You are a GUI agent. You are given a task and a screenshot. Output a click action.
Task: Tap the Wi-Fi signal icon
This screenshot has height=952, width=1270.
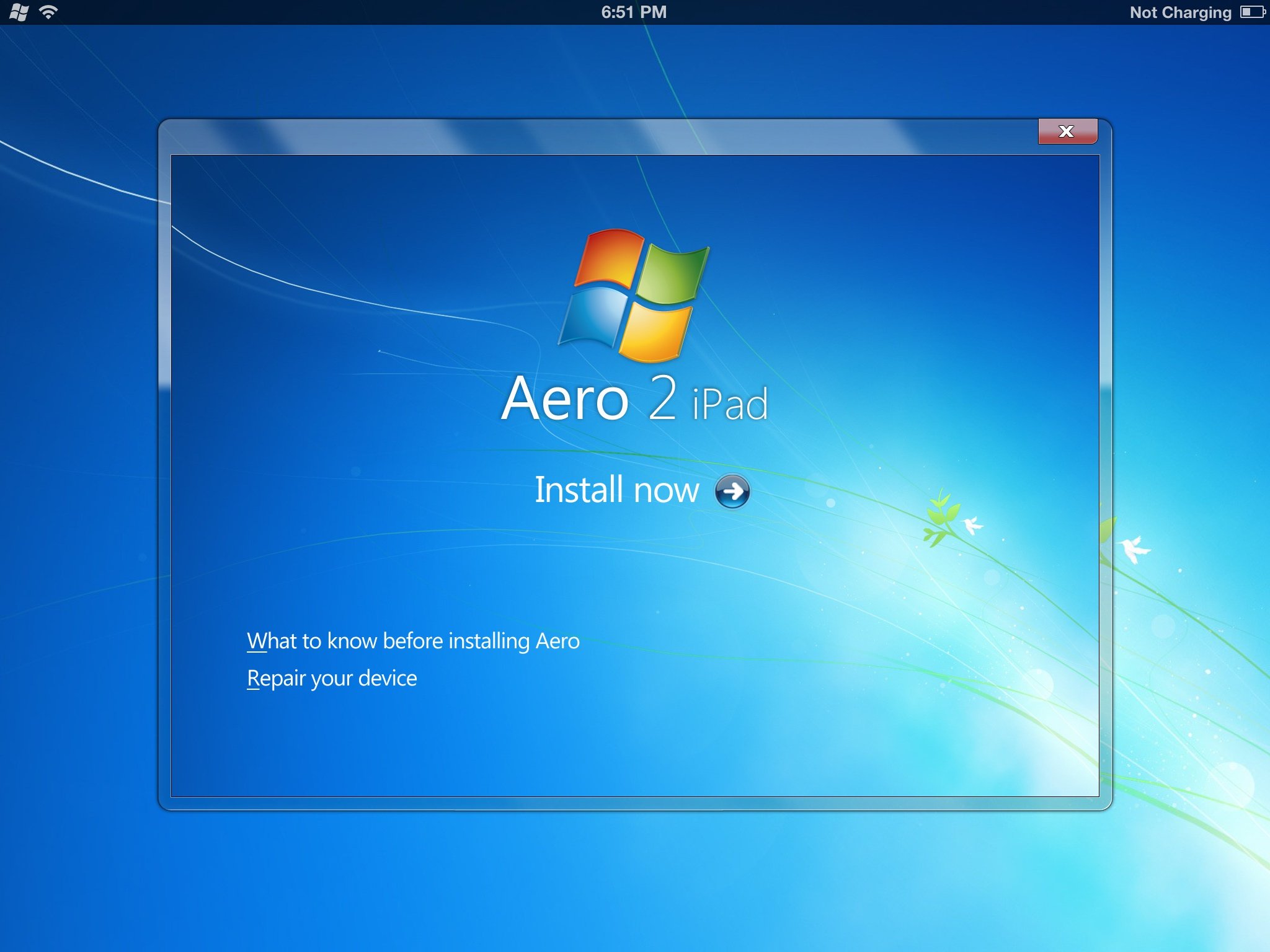48,12
